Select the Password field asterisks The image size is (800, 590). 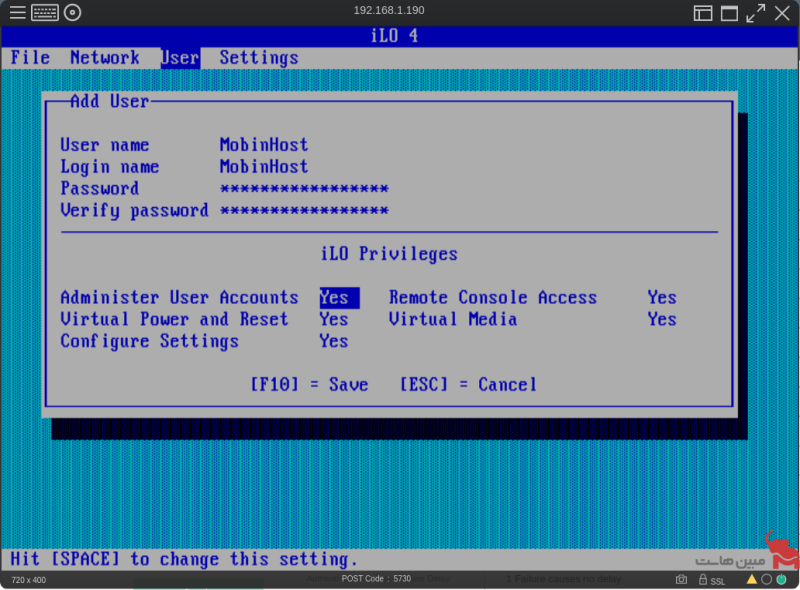point(304,189)
